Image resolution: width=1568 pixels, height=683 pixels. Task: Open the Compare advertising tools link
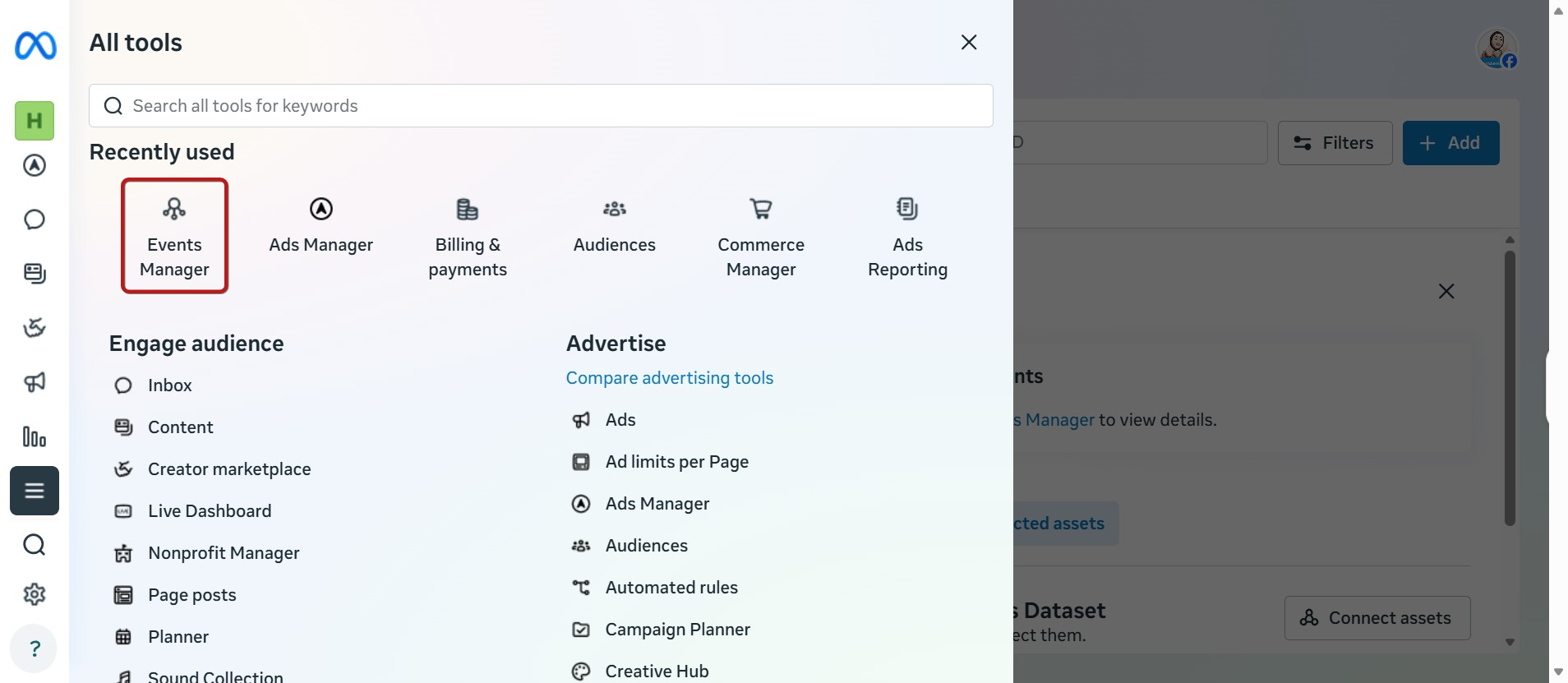(x=670, y=378)
